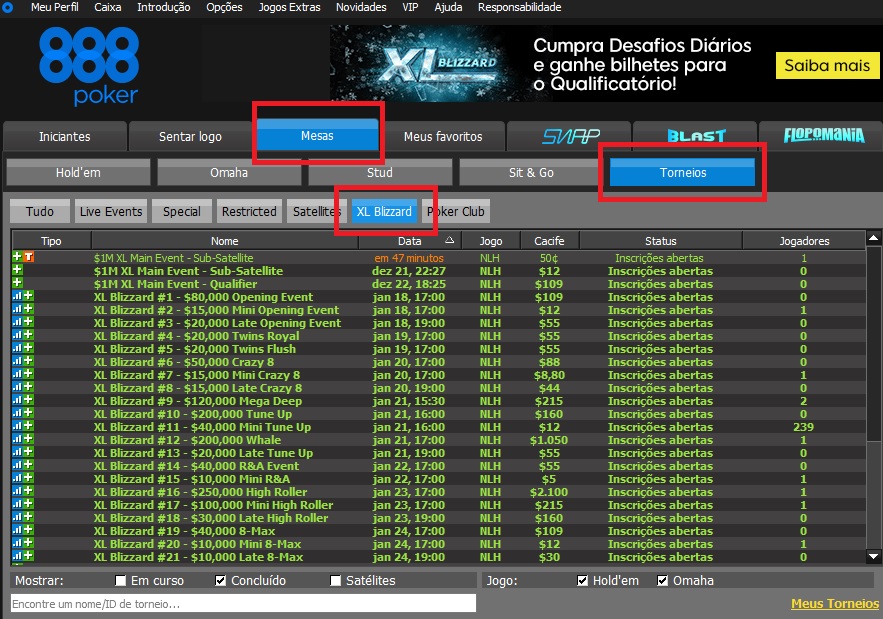Open the Caixa menu
The image size is (883, 619).
click(108, 7)
